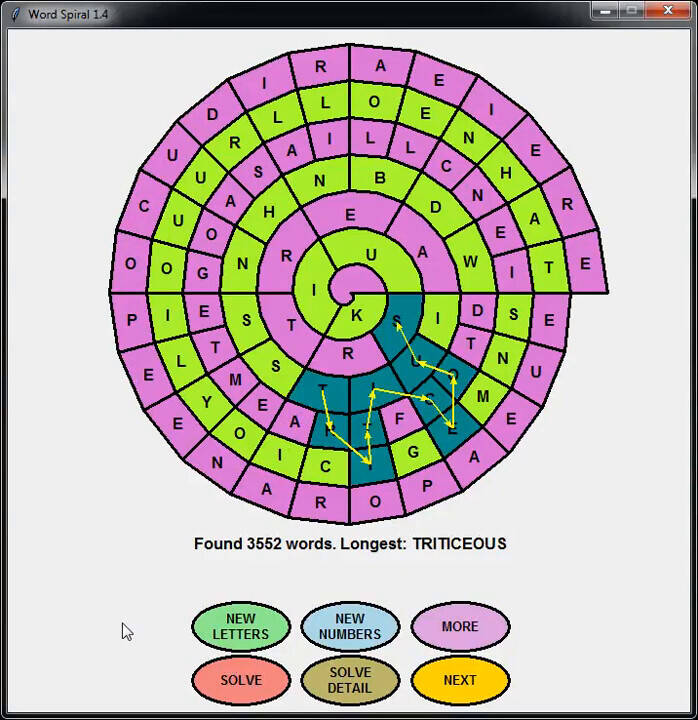Click the E tile at spiral's outer tail end
This screenshot has height=720, width=698.
pyautogui.click(x=585, y=265)
